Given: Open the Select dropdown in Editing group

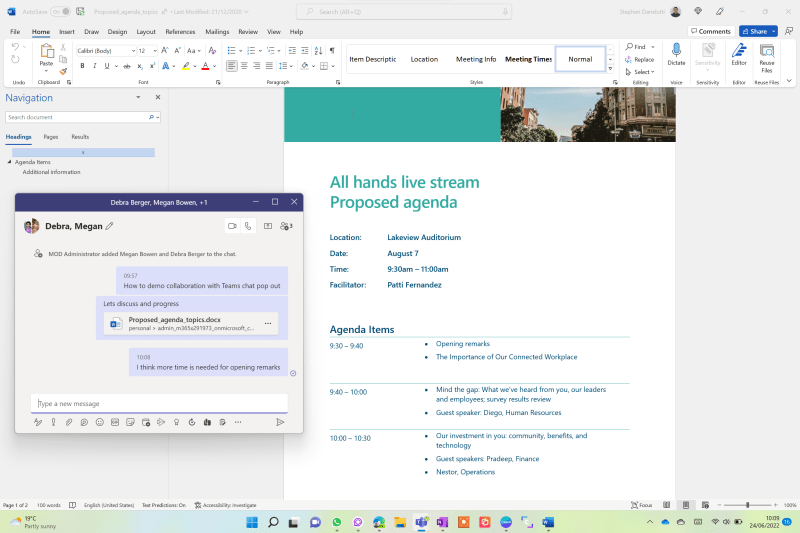Looking at the screenshot, I should pyautogui.click(x=641, y=72).
